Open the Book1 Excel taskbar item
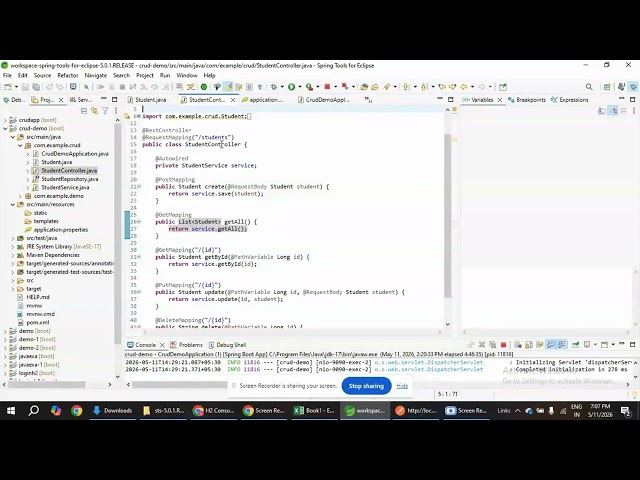This screenshot has height=480, width=640. point(314,411)
